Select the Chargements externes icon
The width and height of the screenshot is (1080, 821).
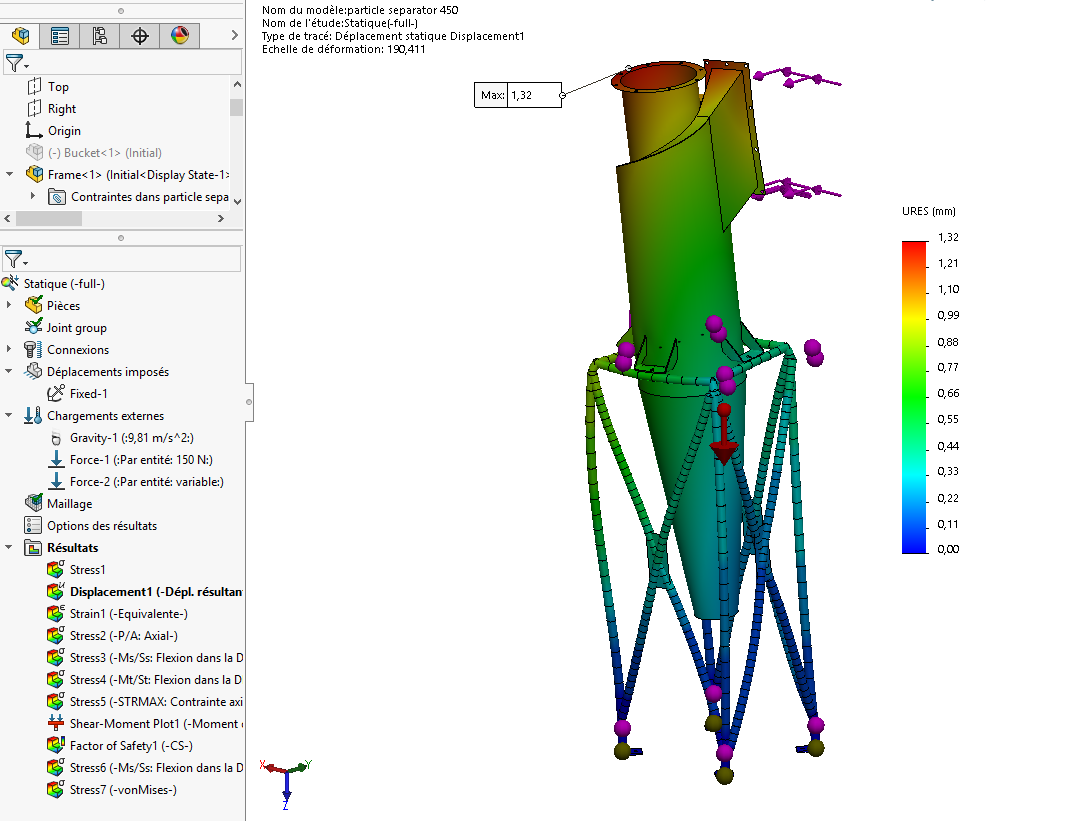(33, 415)
